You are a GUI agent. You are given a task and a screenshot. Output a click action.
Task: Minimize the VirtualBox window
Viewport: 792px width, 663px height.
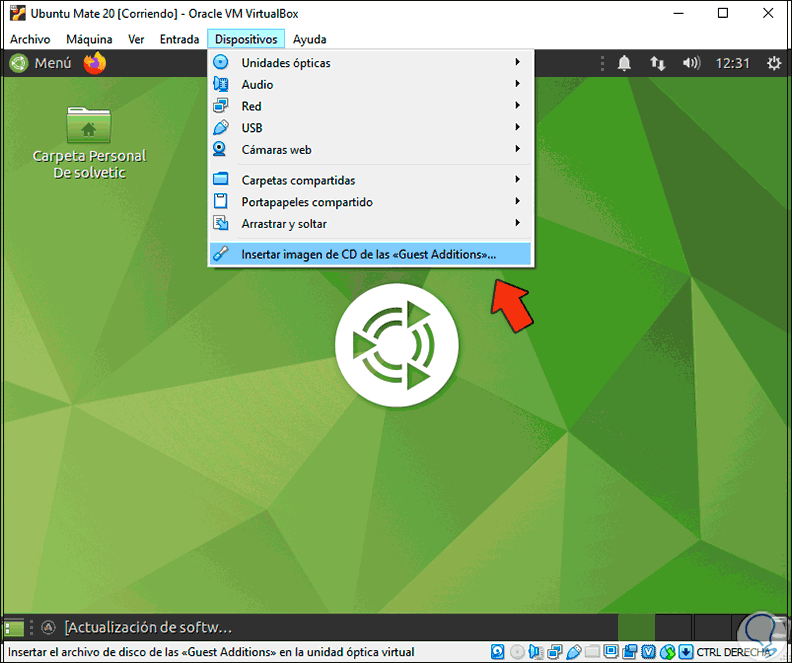[679, 13]
